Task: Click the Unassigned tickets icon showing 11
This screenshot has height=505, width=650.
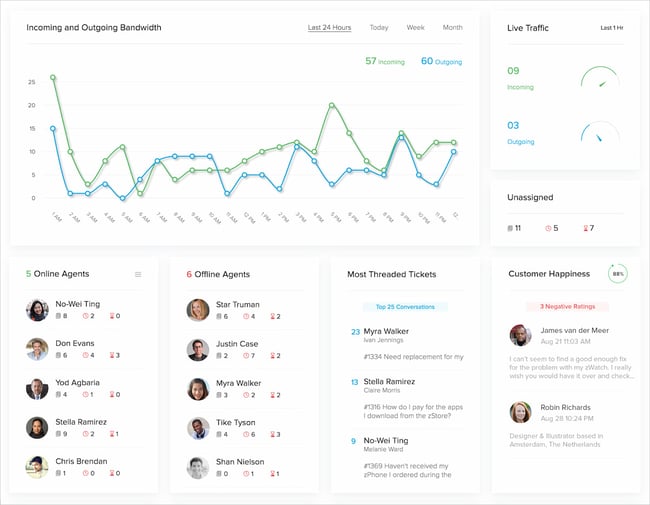Action: 510,228
